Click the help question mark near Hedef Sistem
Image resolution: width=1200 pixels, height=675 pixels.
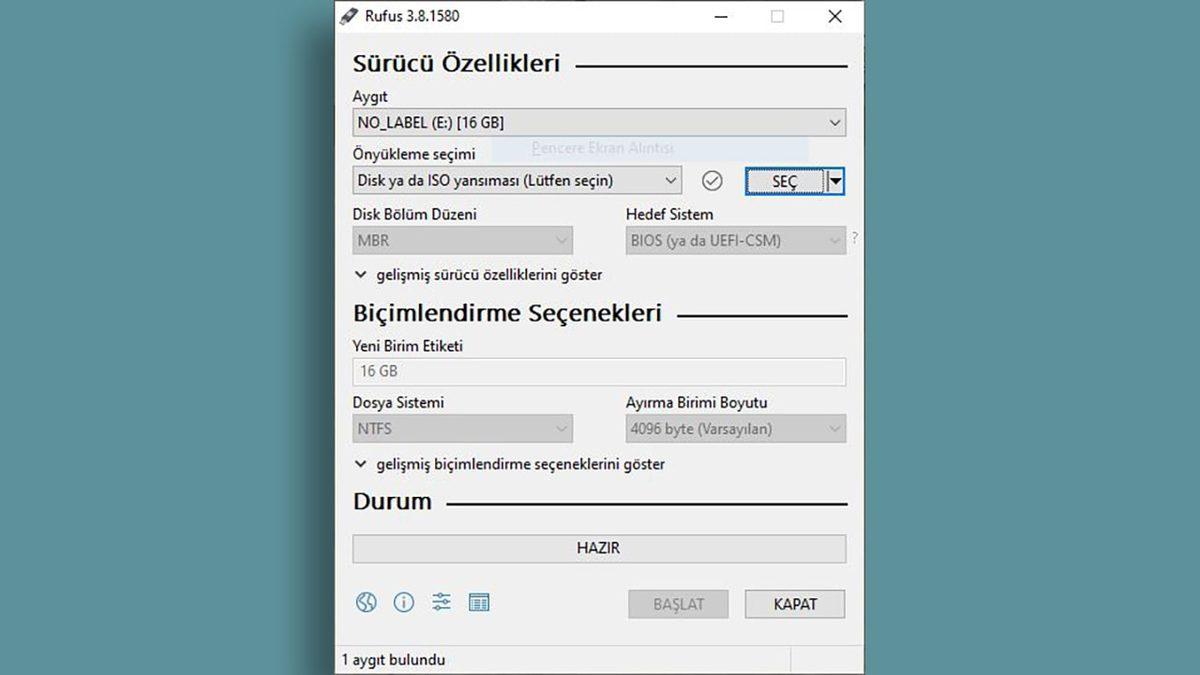coord(857,240)
